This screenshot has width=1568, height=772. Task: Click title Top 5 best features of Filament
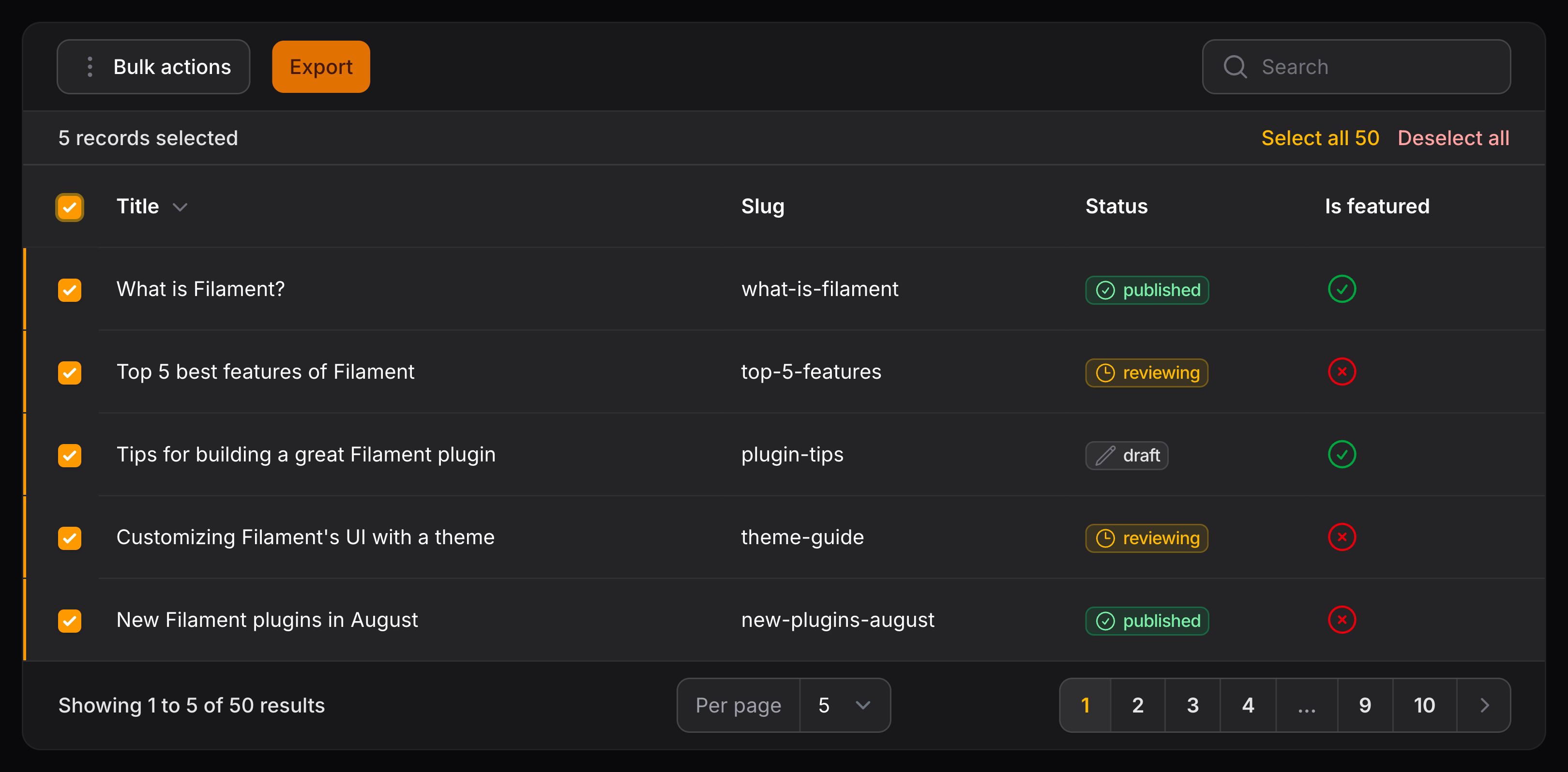[x=265, y=371]
